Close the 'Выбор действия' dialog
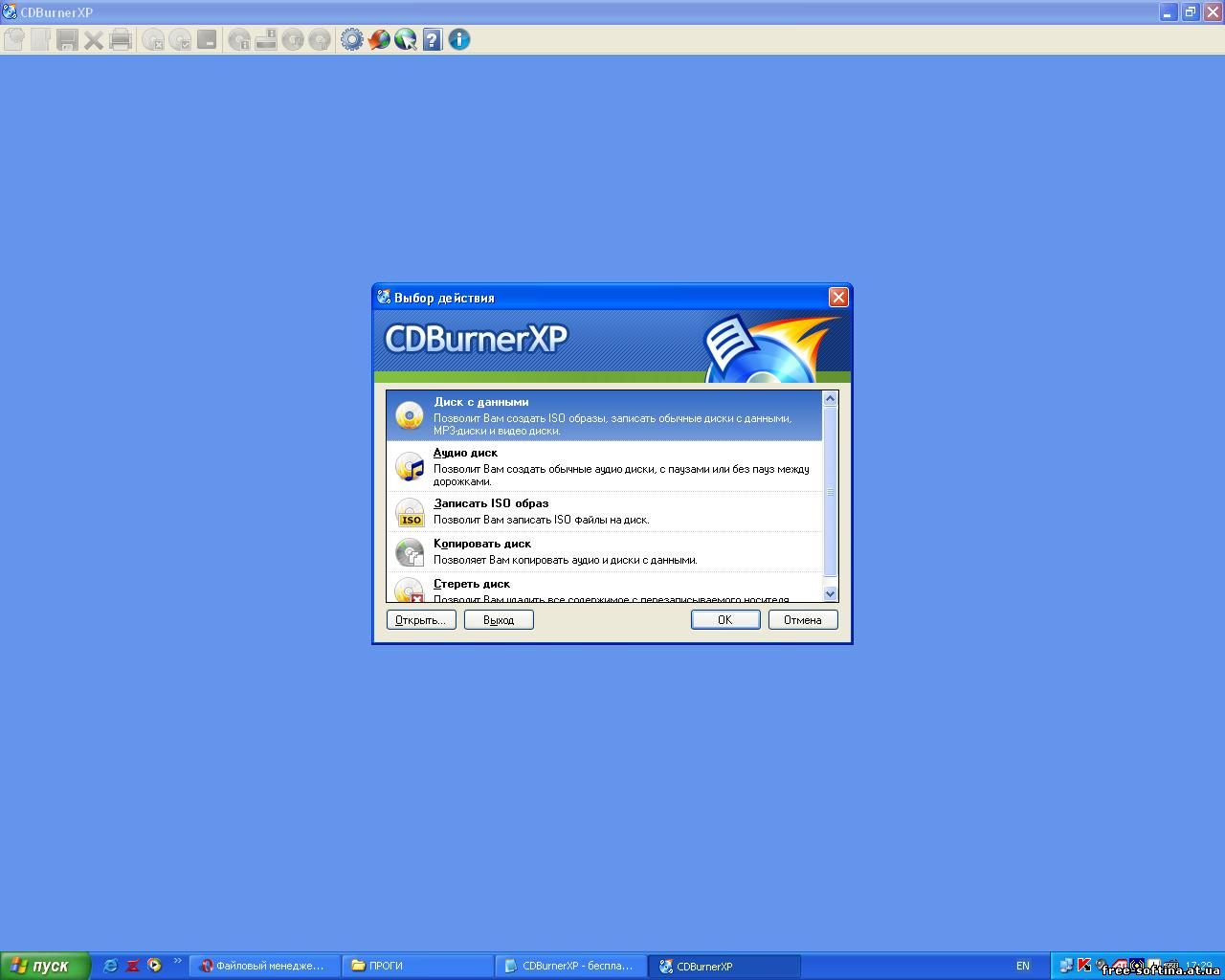 click(838, 298)
